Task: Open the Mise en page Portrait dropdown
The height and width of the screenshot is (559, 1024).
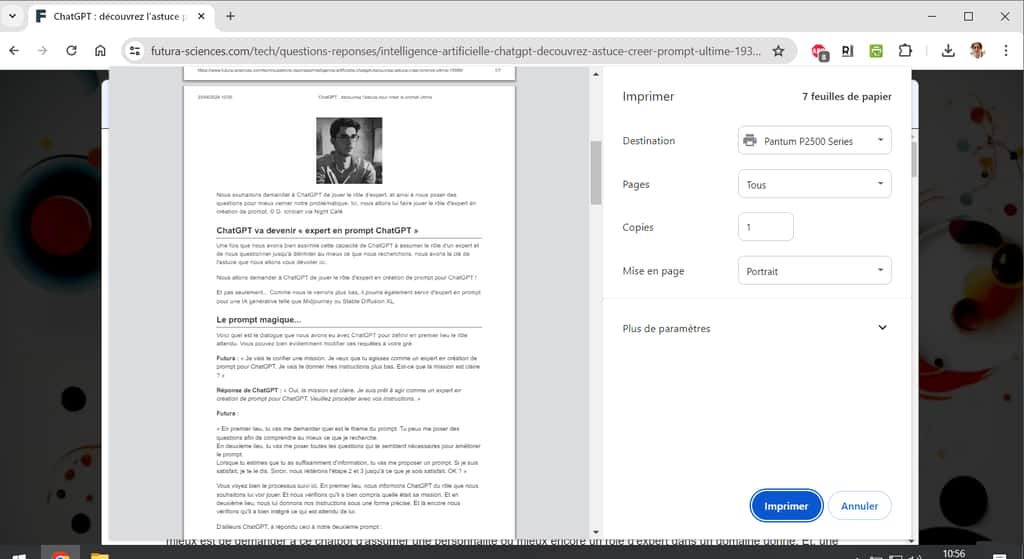Action: (814, 270)
